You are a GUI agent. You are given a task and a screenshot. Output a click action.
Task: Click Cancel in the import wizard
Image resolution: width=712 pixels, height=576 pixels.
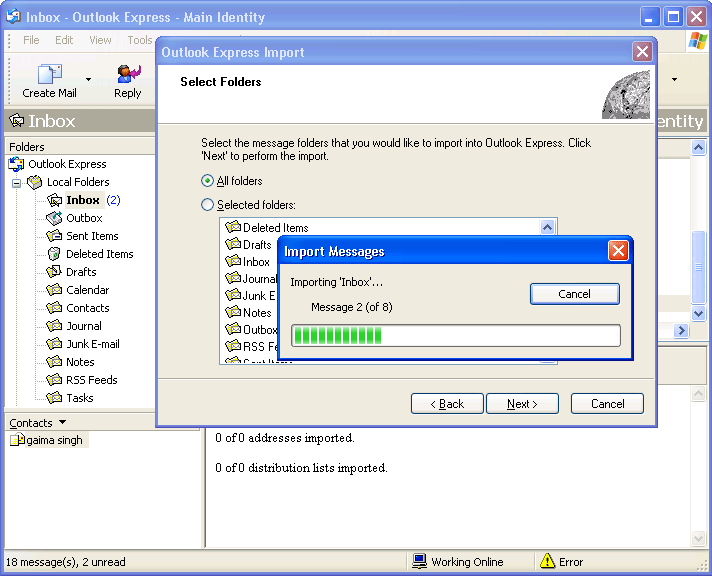click(607, 403)
